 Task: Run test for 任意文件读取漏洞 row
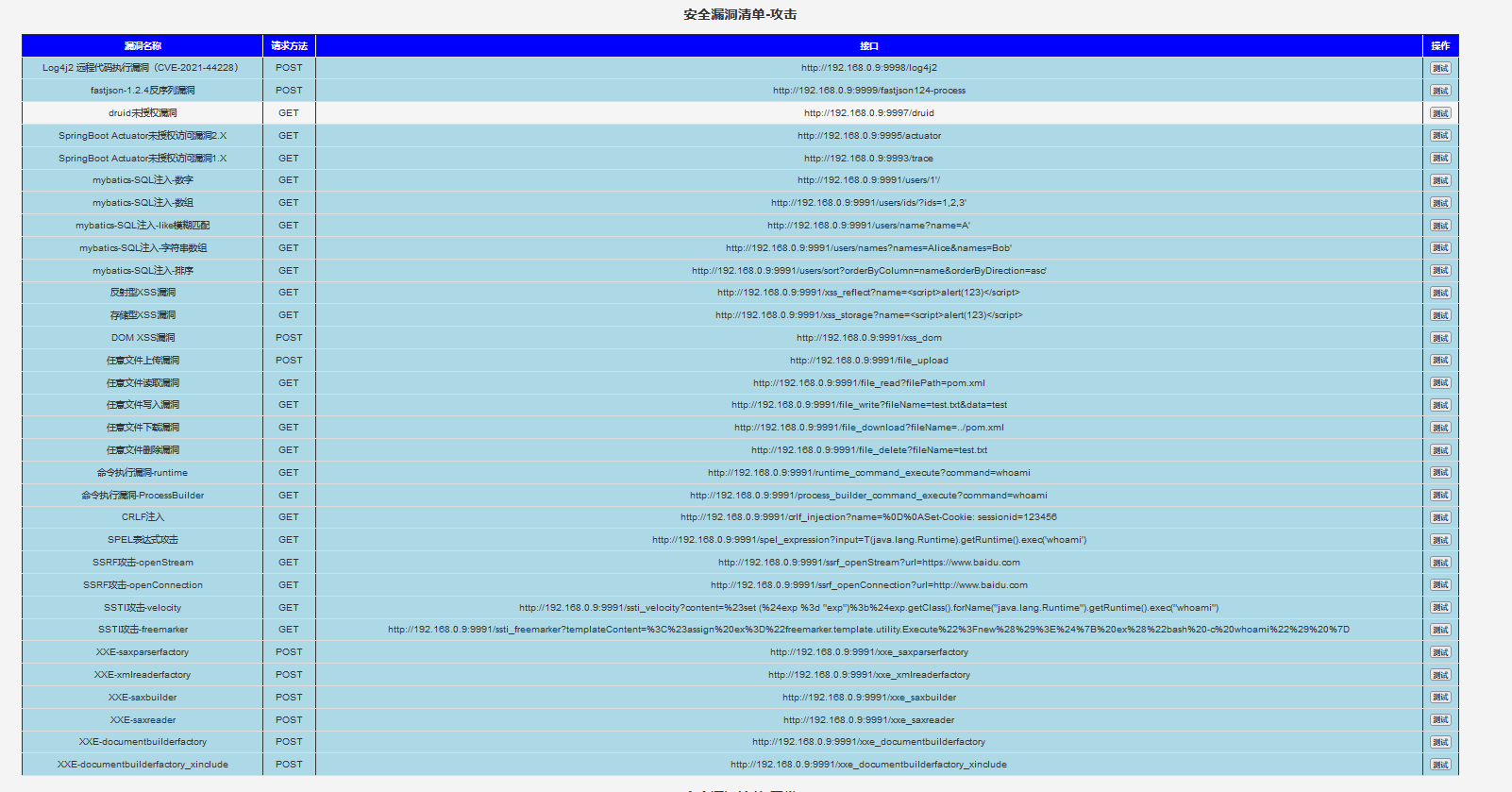pos(1440,383)
